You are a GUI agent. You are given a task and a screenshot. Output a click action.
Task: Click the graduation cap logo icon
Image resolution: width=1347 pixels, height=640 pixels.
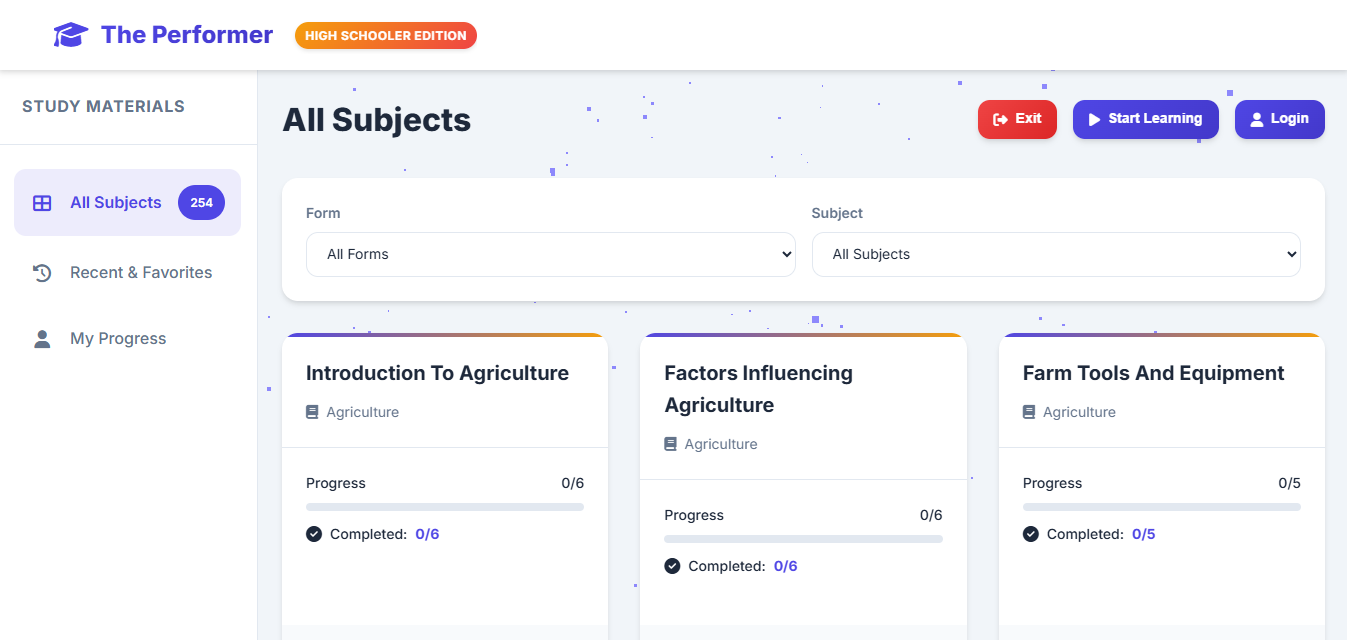pos(70,35)
